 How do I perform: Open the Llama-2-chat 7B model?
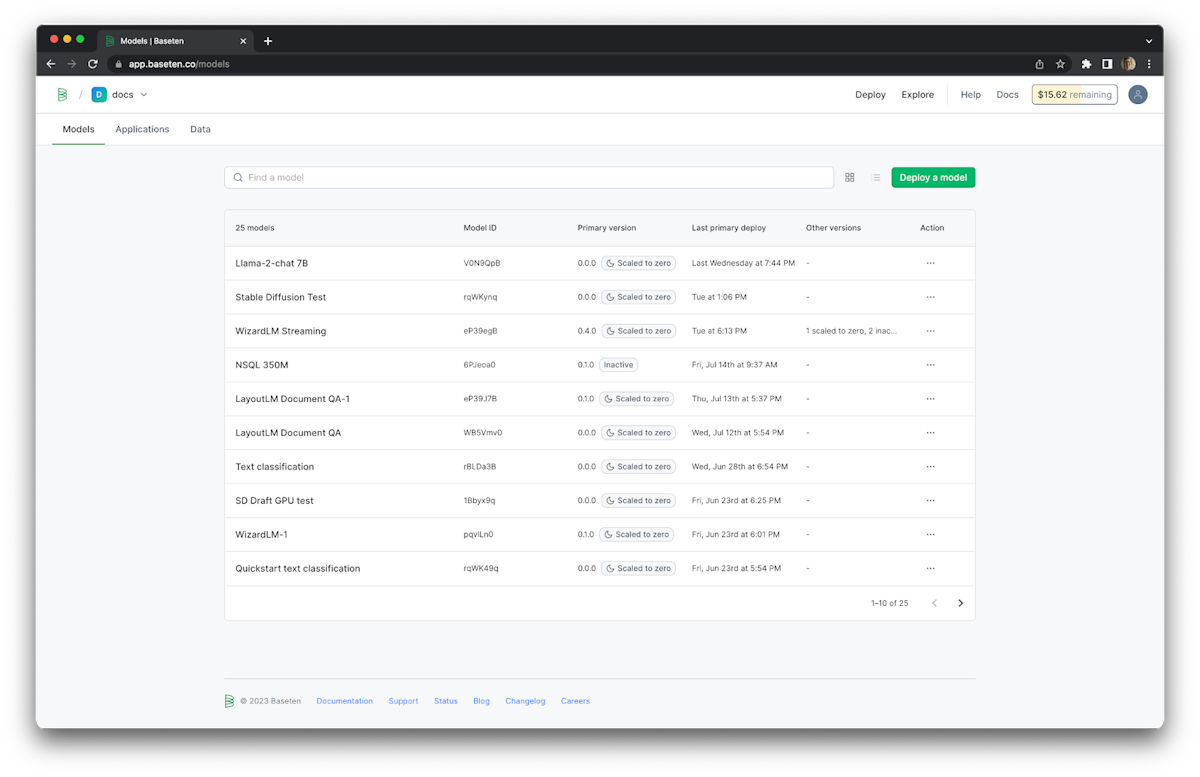point(271,263)
